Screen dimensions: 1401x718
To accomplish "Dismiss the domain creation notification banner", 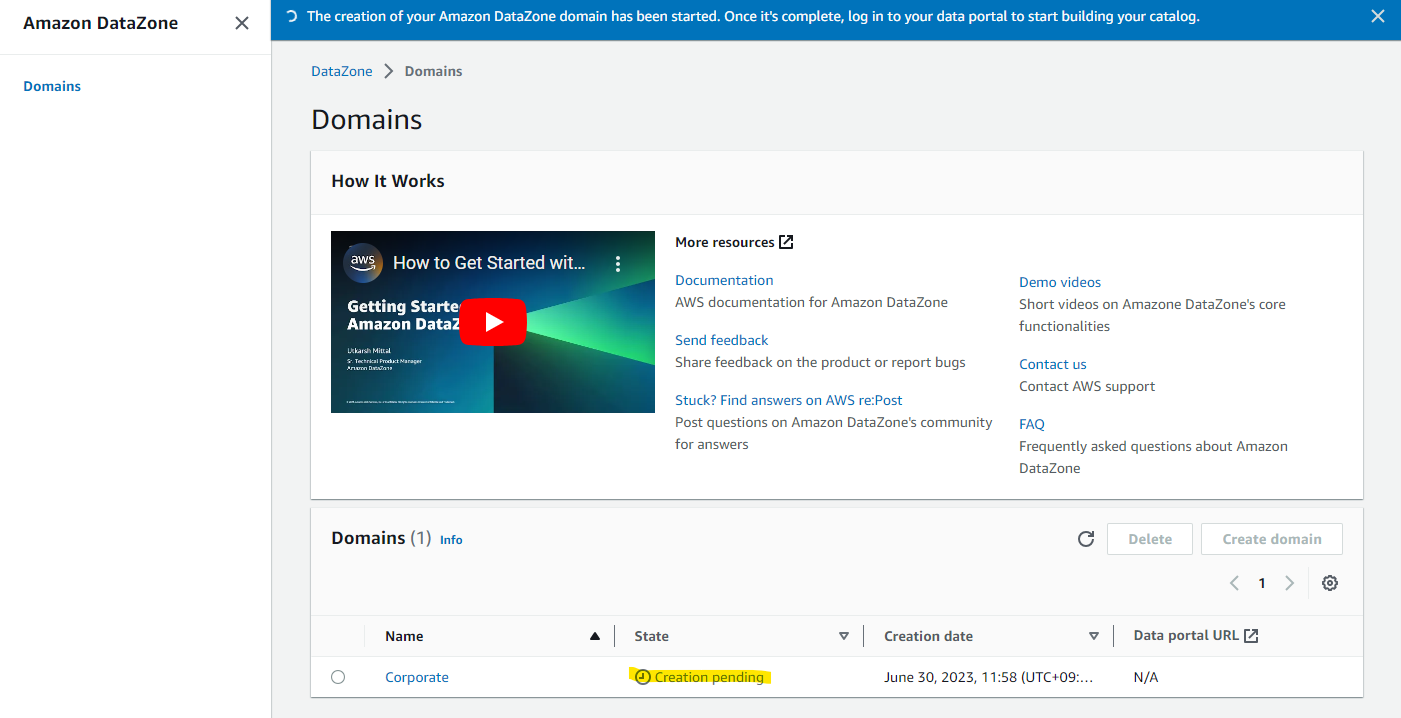I will [1378, 16].
